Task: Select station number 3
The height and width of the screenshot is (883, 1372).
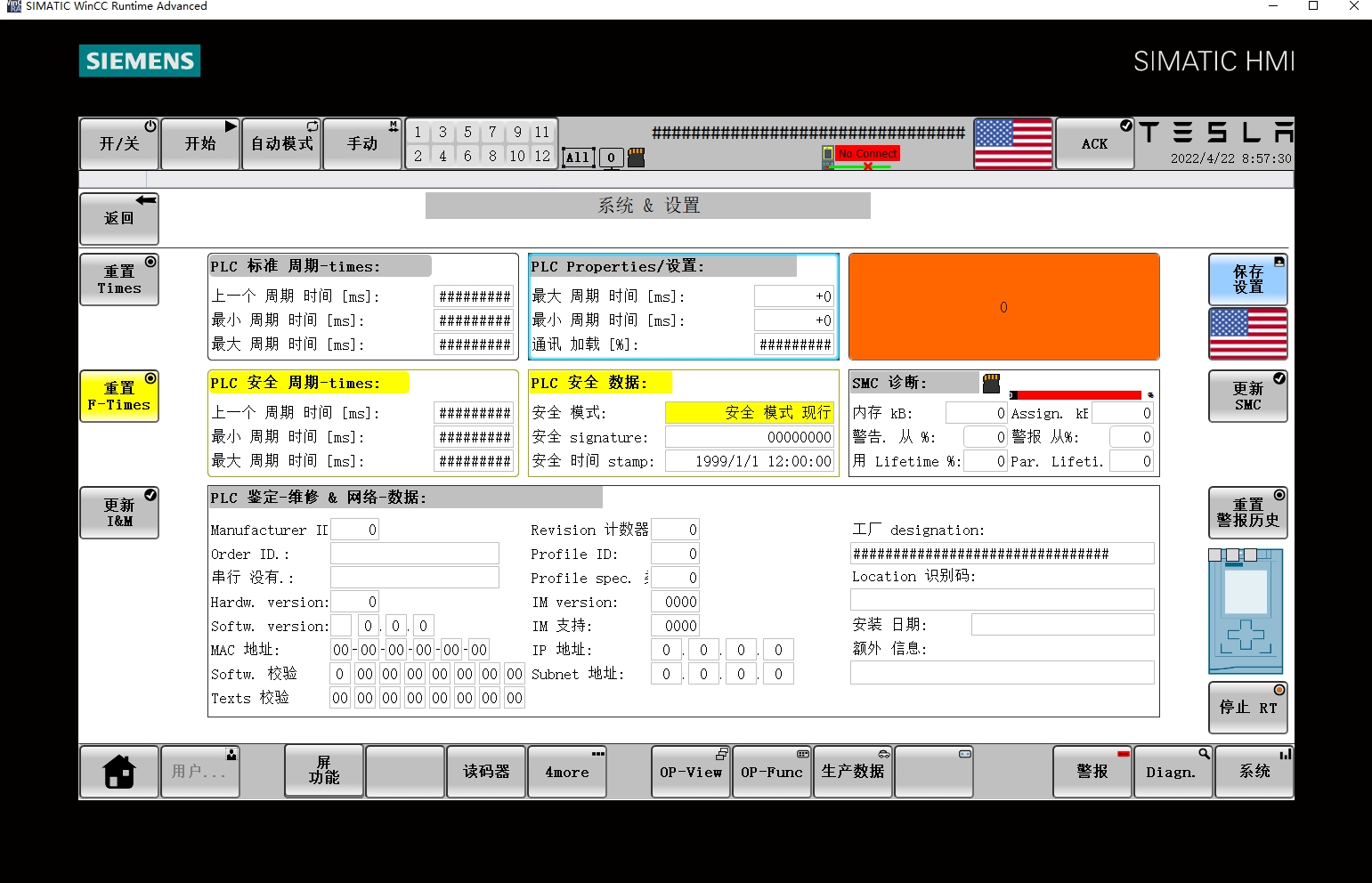Action: [442, 132]
